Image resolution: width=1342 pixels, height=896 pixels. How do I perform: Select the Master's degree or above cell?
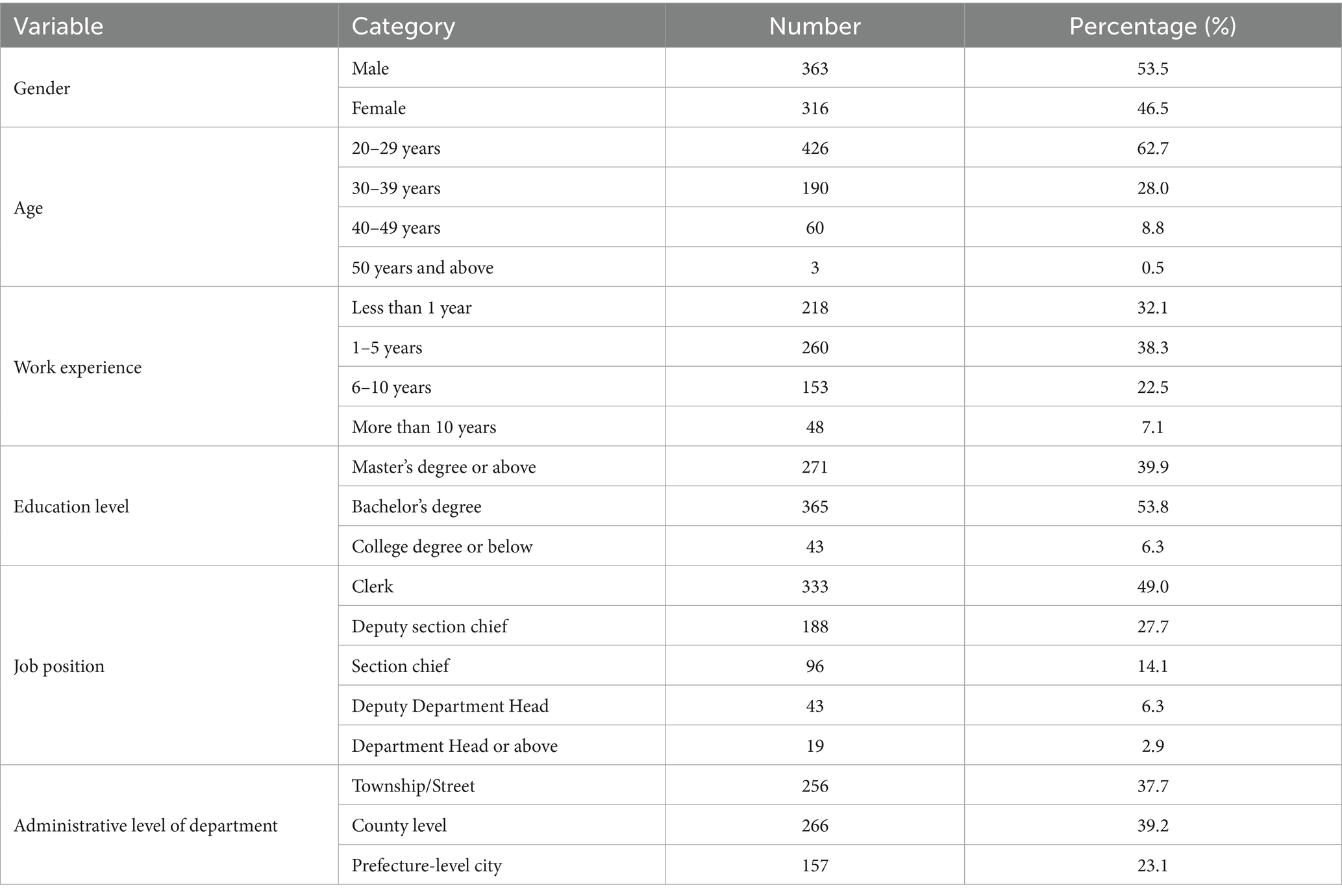443,467
